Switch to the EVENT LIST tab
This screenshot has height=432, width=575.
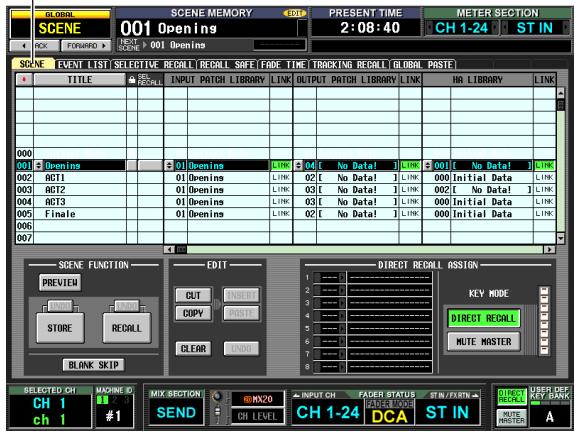point(83,65)
